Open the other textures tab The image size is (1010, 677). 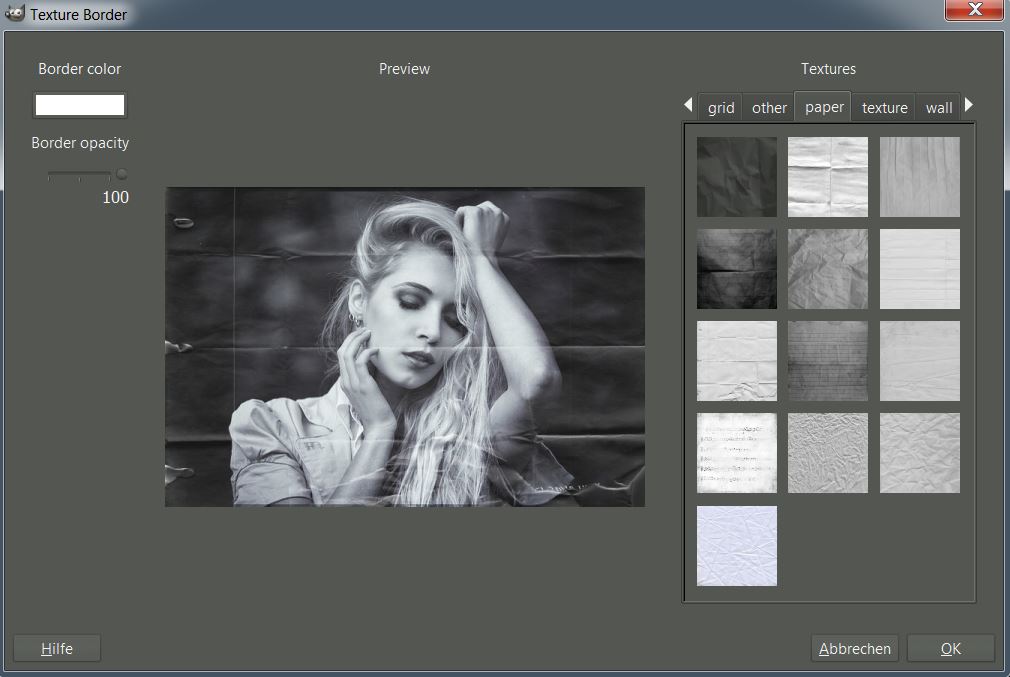click(x=769, y=108)
